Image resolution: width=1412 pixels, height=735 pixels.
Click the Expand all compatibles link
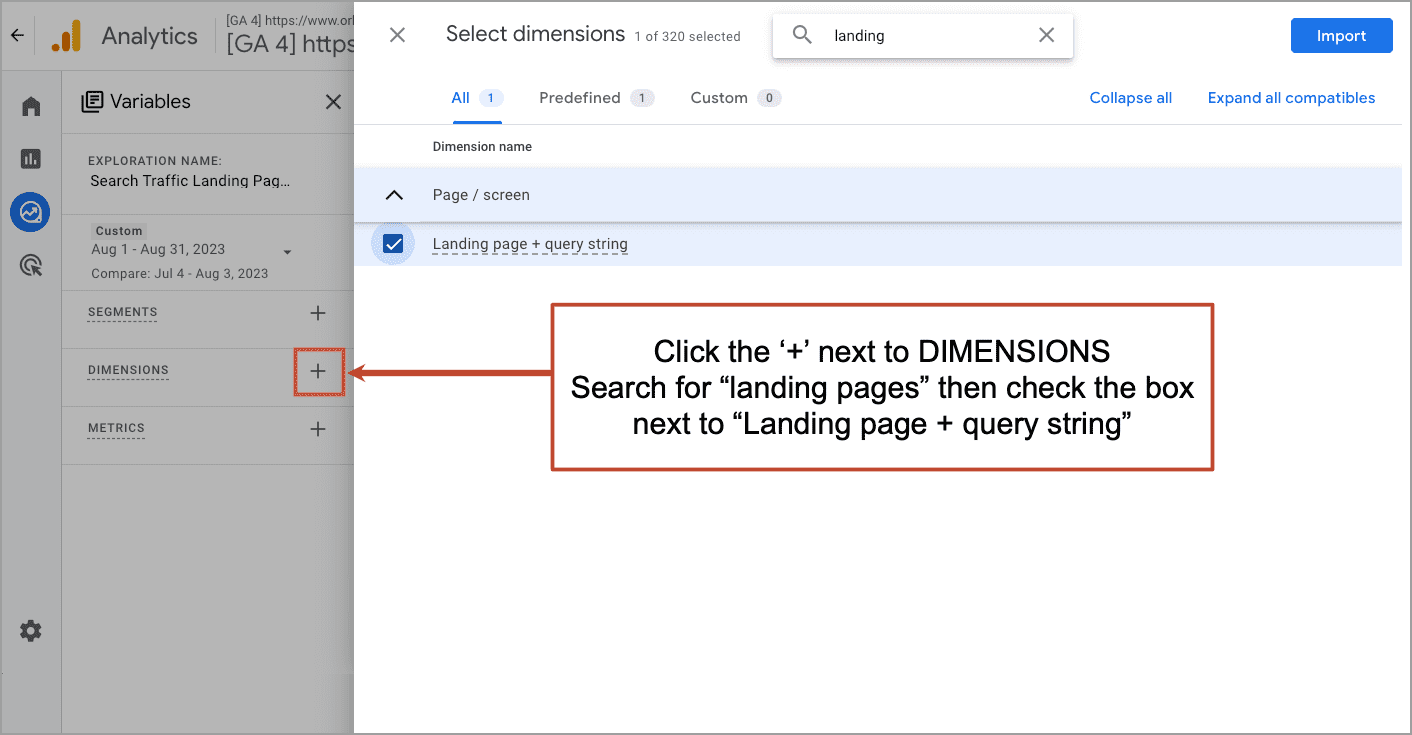[1291, 97]
